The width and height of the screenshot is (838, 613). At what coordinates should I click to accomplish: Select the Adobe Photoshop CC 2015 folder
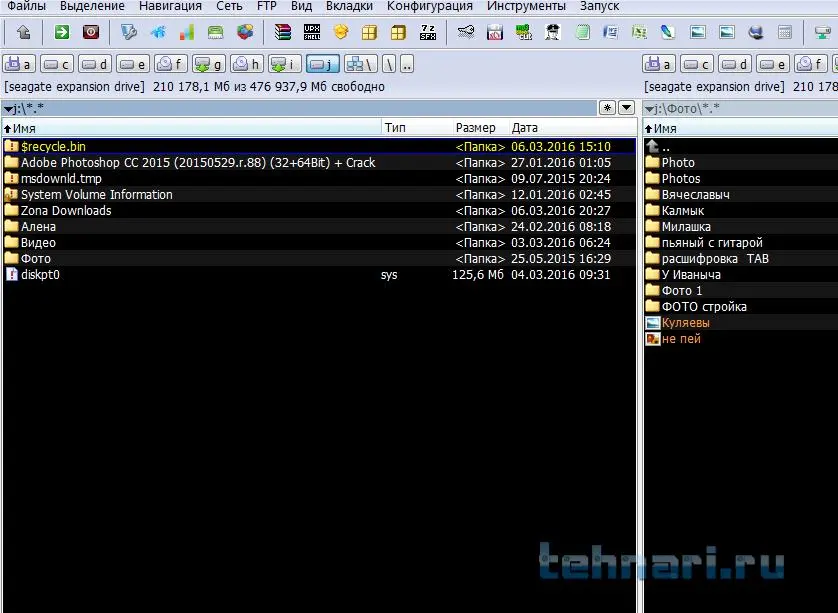point(319,162)
